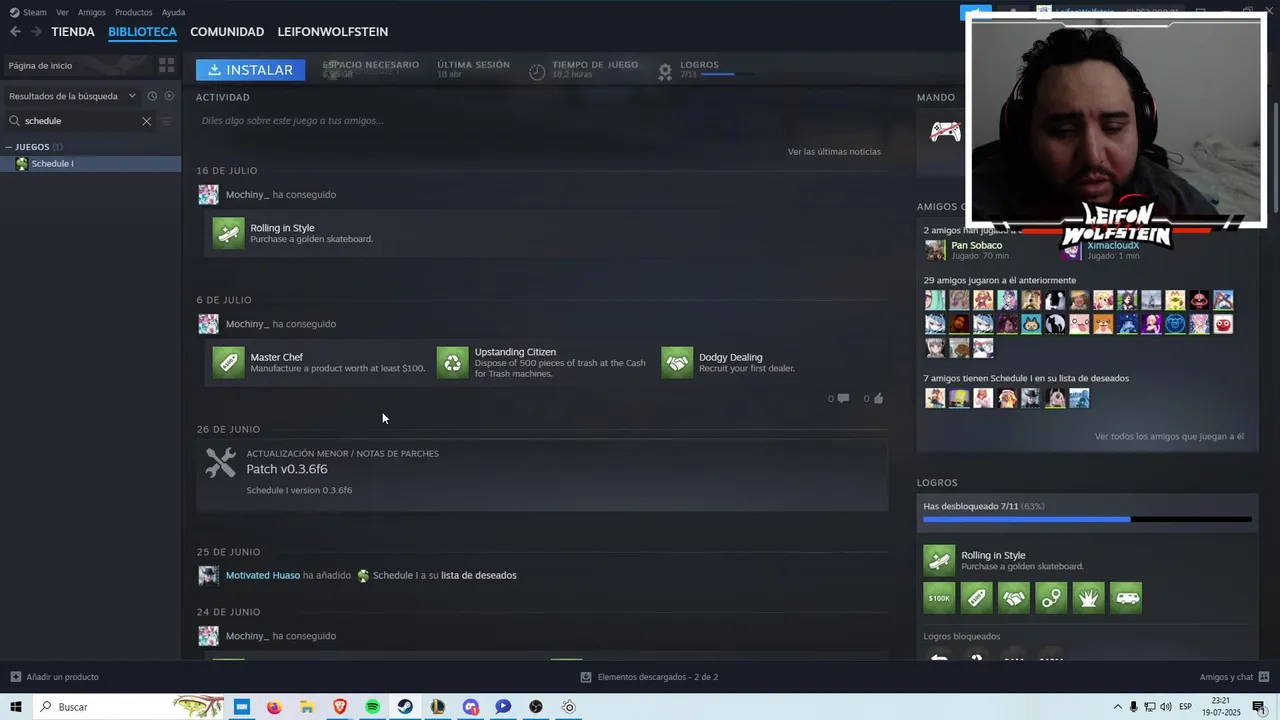The width and height of the screenshot is (1280, 720).
Task: Open the LEIFONWOLFSTEIN profile tab
Action: click(333, 32)
